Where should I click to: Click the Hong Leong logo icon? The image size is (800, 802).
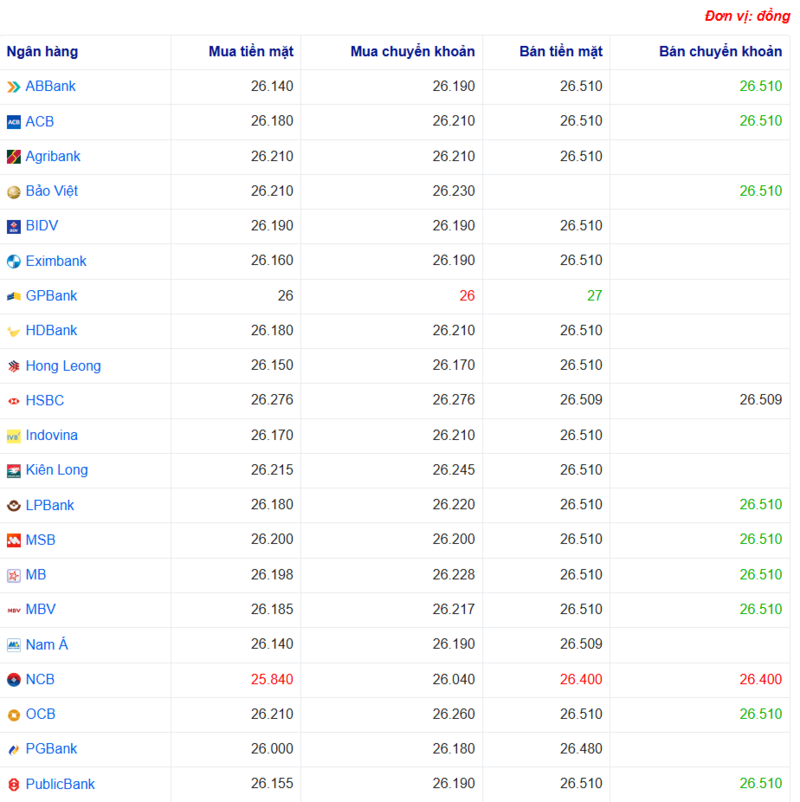coord(14,366)
